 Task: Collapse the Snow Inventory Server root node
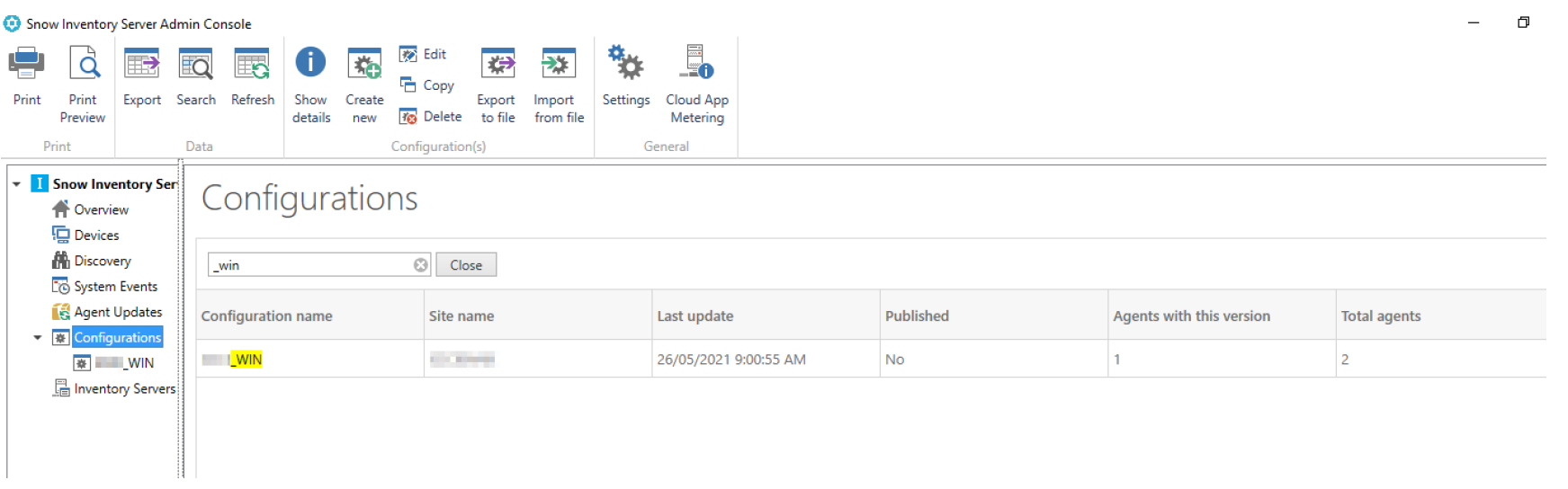pos(16,184)
